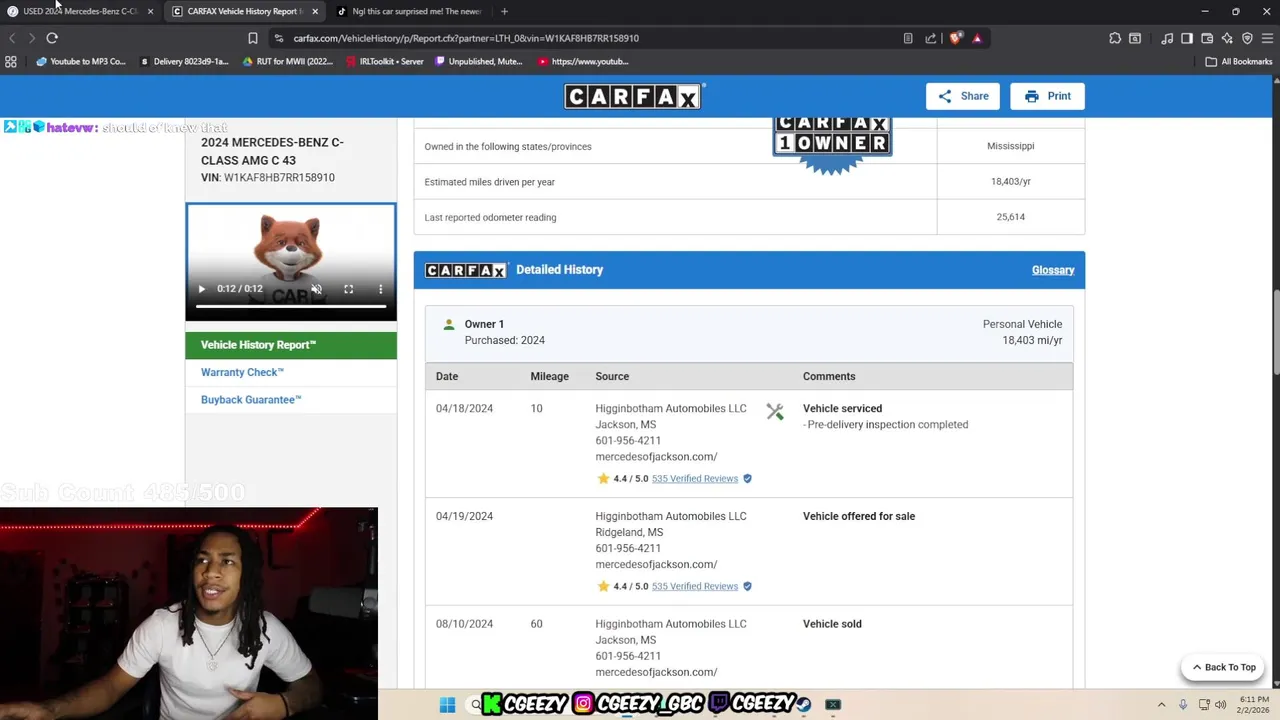This screenshot has width=1280, height=720.
Task: Click the Mileage column header
Action: 549,376
